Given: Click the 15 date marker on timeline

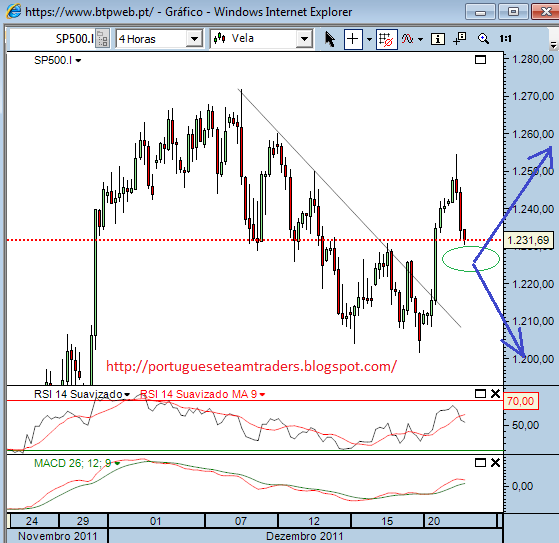Looking at the screenshot, I should (387, 521).
